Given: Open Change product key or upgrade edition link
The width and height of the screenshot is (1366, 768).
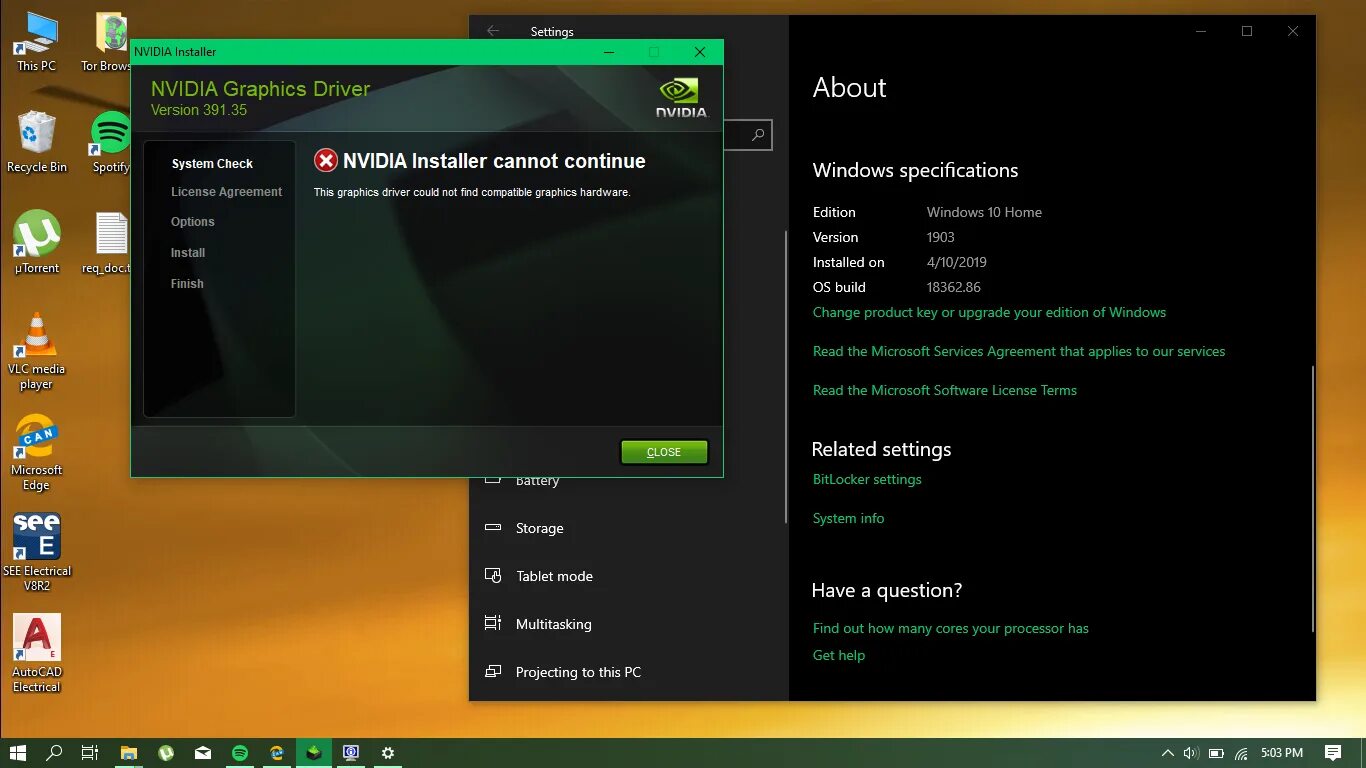Looking at the screenshot, I should pos(989,312).
